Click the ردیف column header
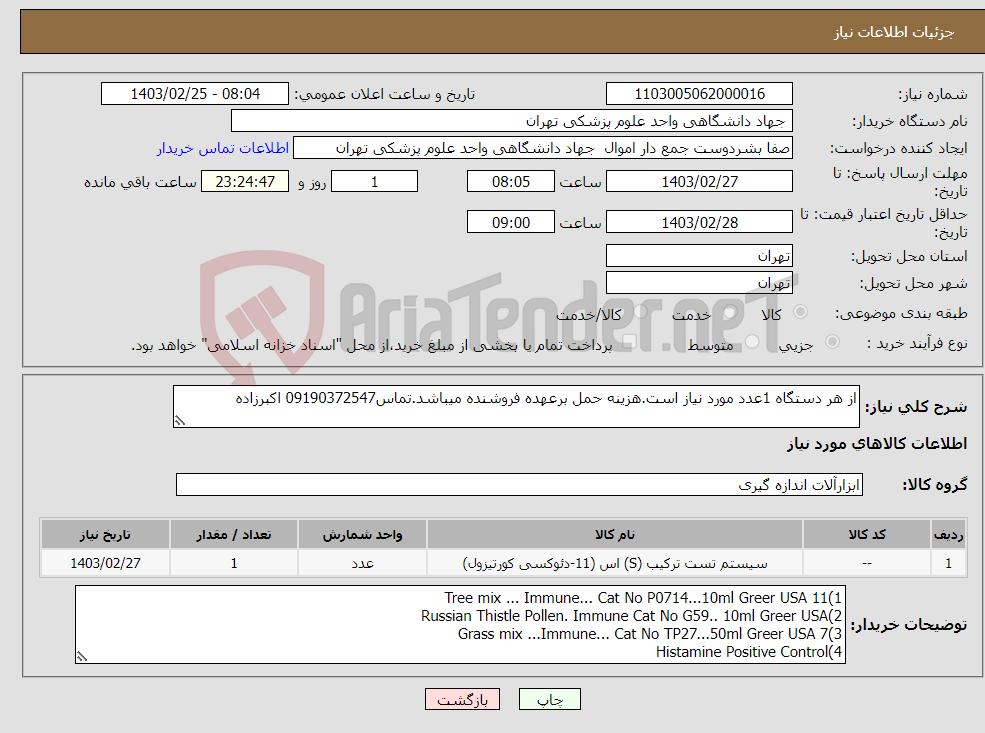The image size is (985, 733). 949,535
